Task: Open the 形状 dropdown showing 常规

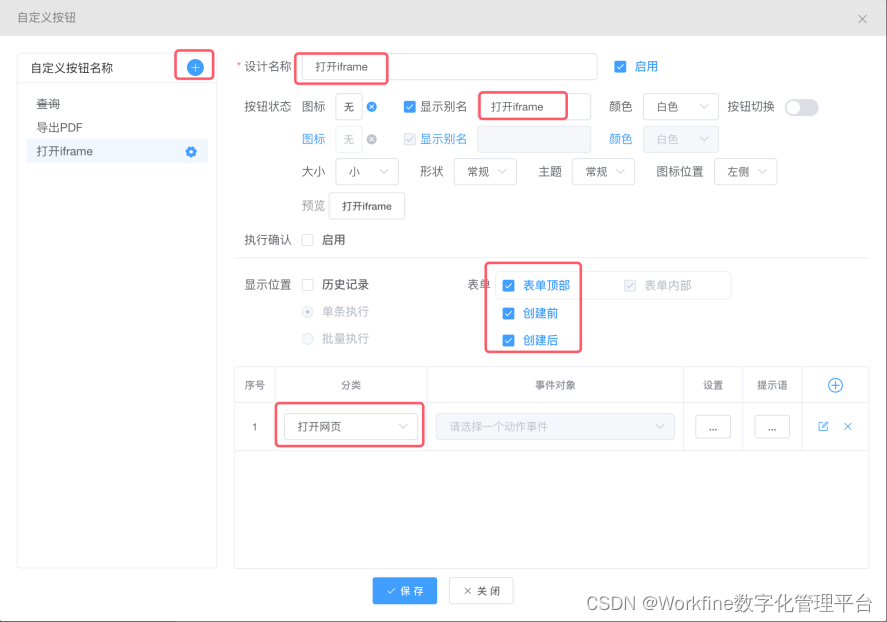Action: pyautogui.click(x=485, y=172)
